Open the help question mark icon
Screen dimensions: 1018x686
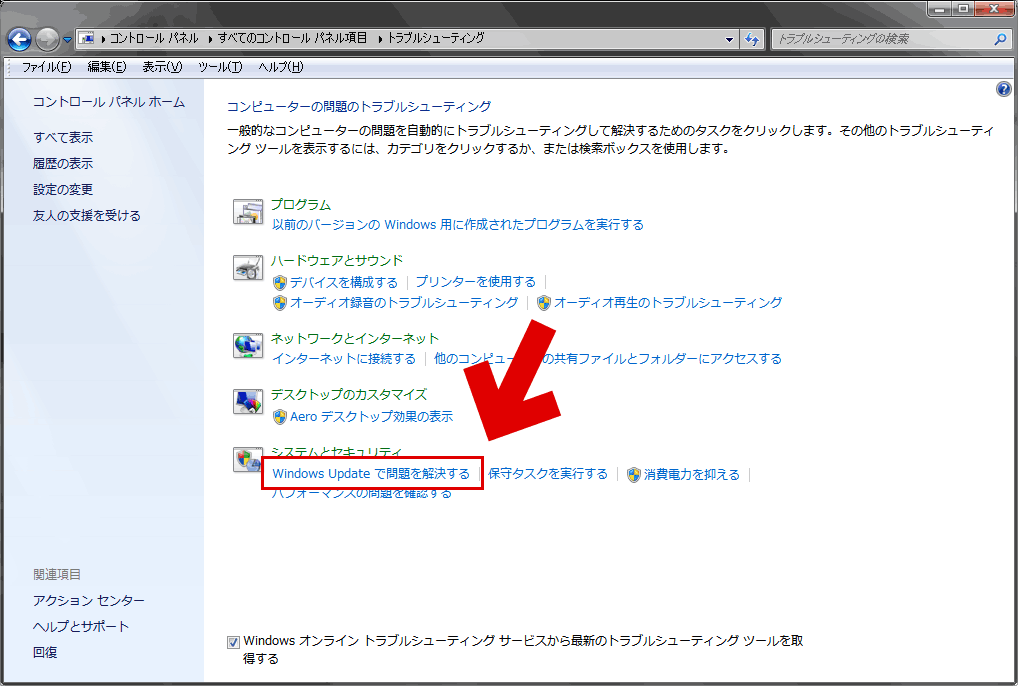[x=1003, y=89]
